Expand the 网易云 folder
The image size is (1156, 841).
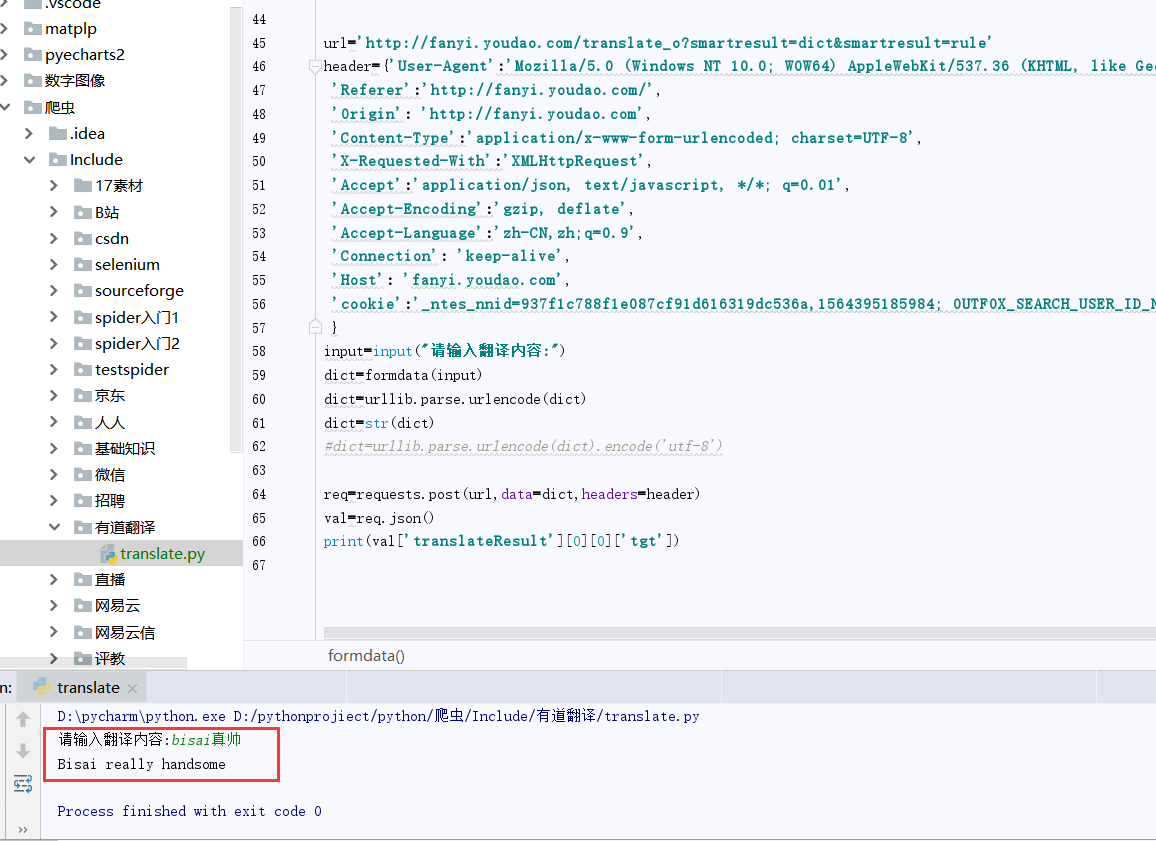click(x=54, y=606)
